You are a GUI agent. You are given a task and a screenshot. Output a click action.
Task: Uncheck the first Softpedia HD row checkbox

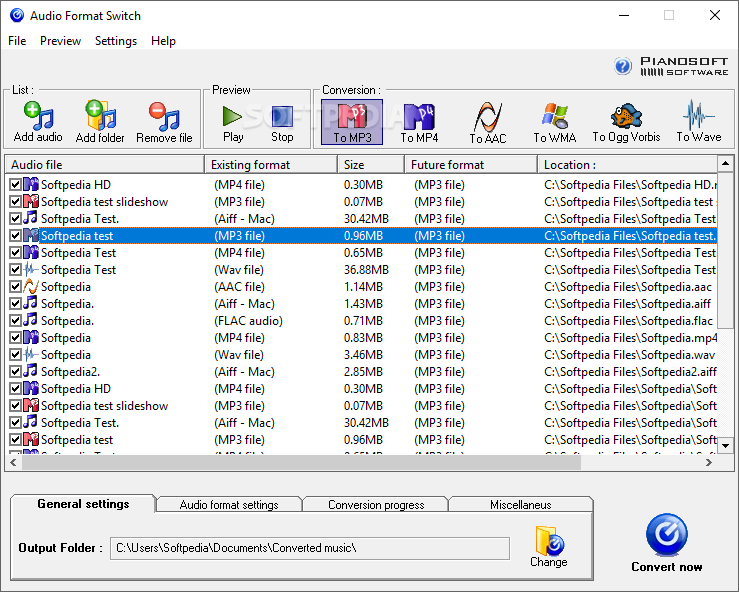pos(15,184)
